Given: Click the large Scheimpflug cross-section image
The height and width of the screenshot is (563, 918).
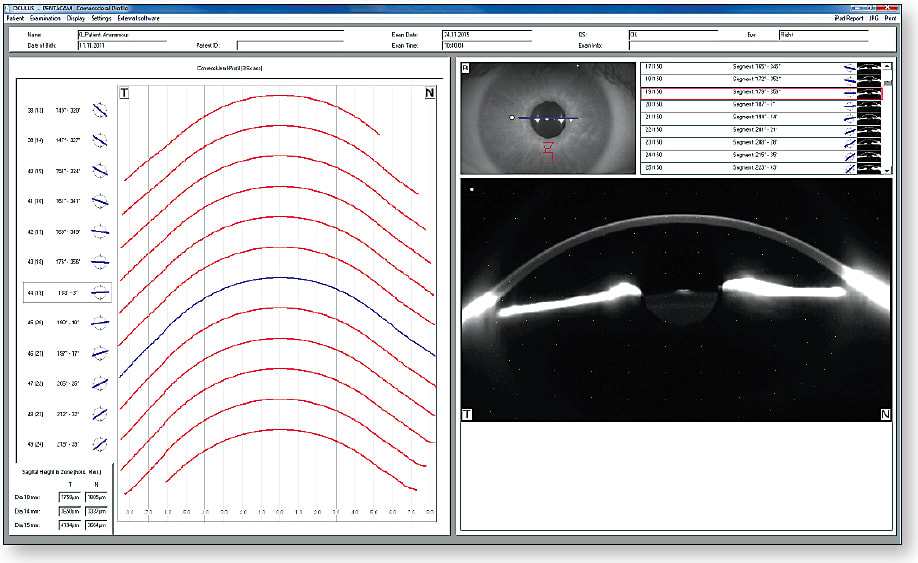Looking at the screenshot, I should (677, 300).
